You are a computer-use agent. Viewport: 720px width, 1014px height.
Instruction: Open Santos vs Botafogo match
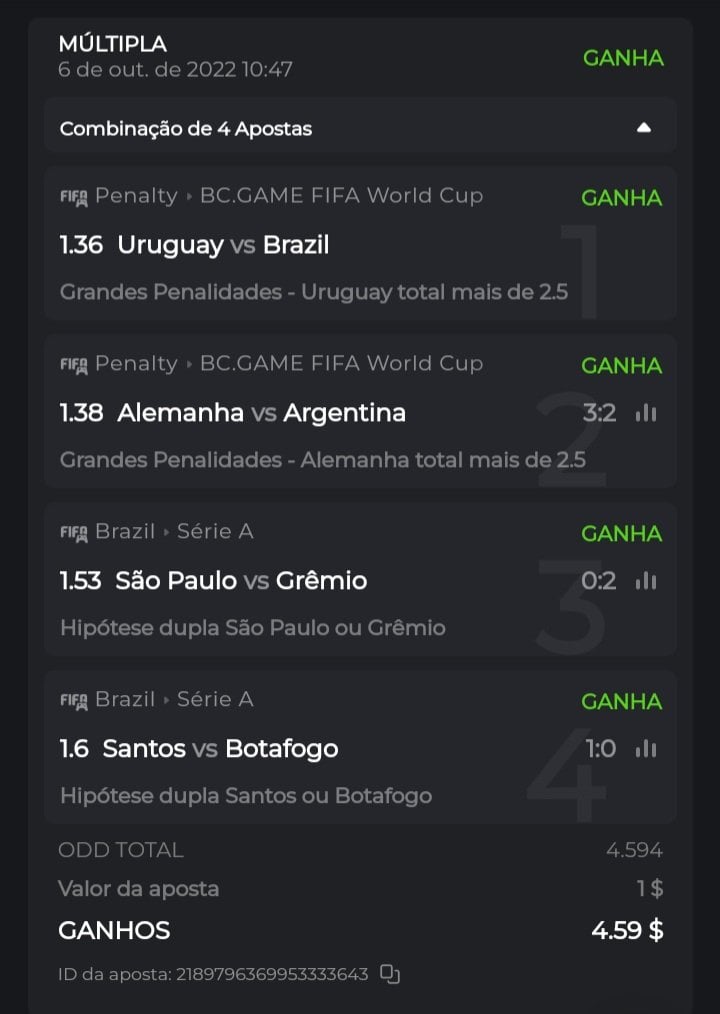[x=220, y=749]
